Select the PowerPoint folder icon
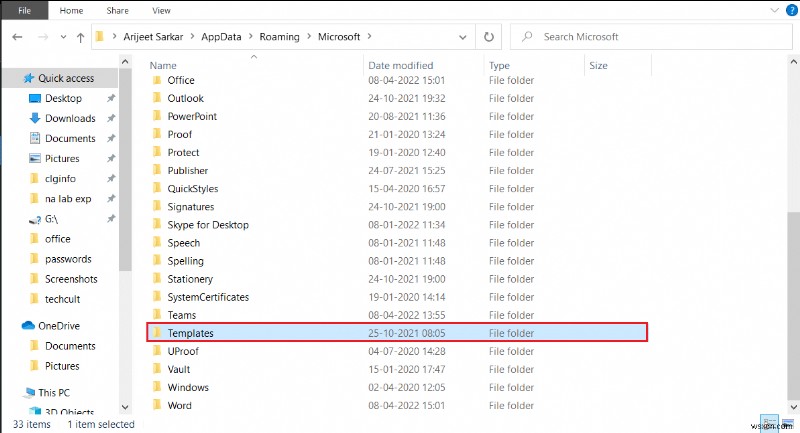This screenshot has width=800, height=433. click(157, 116)
